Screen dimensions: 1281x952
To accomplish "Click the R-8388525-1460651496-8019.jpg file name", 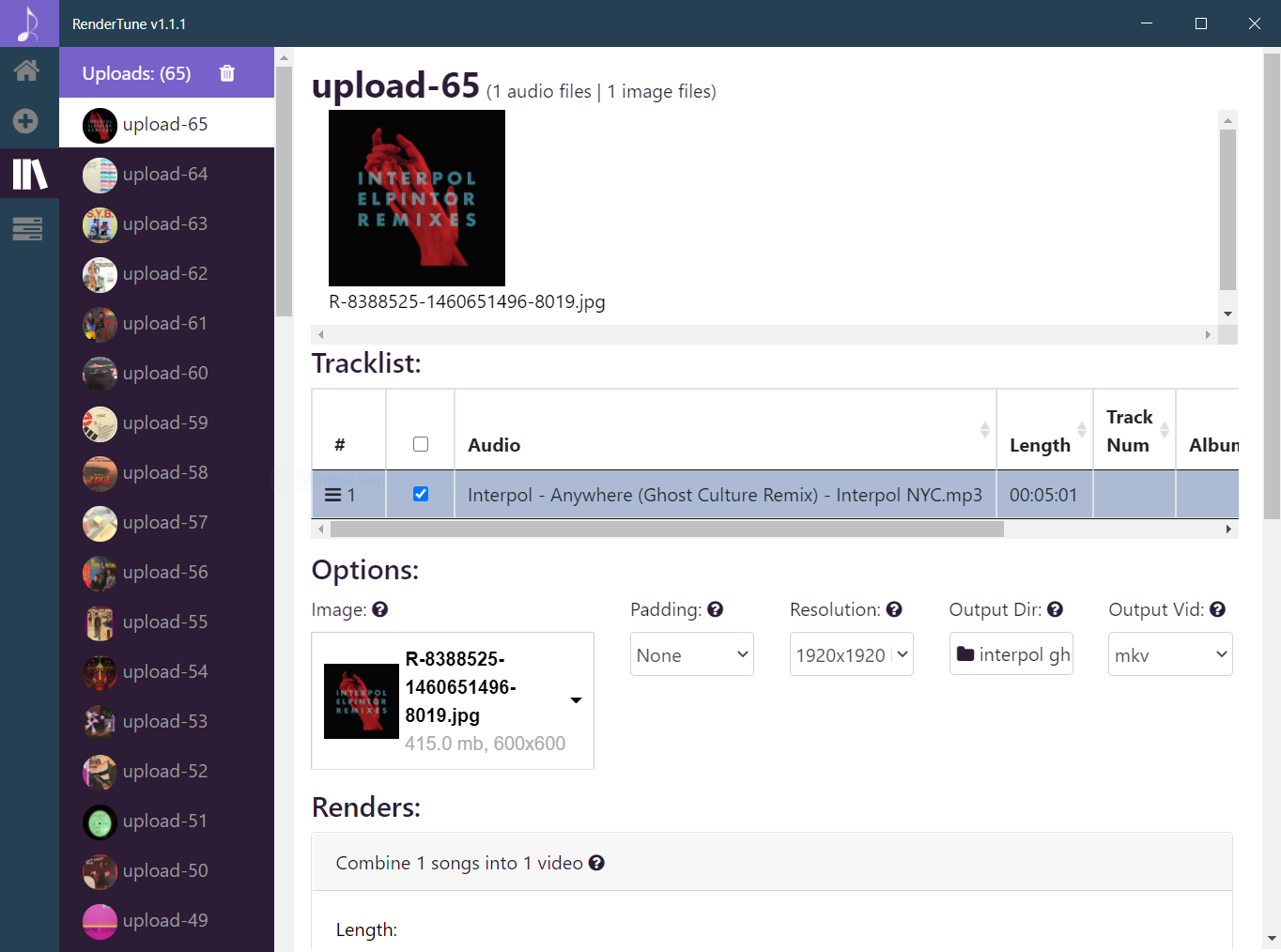I will (x=467, y=301).
